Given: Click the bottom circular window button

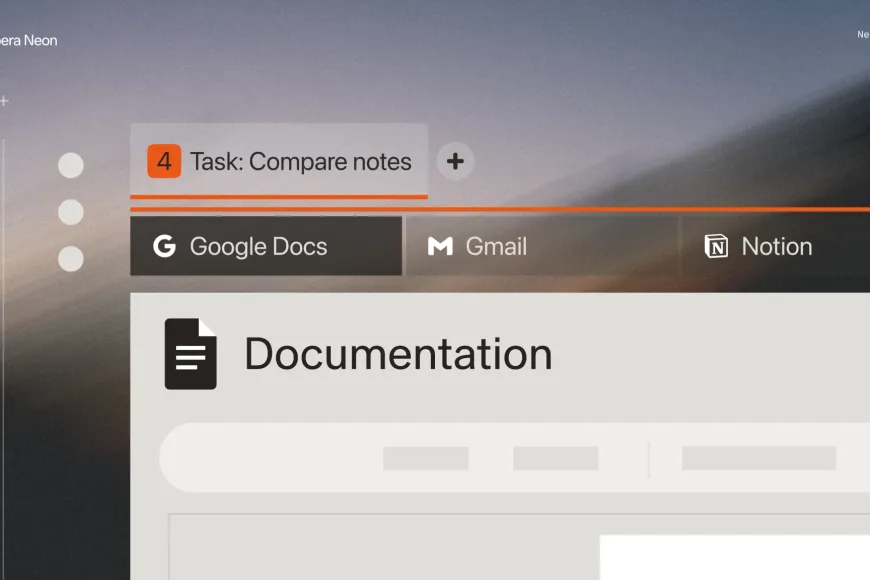Looking at the screenshot, I should coord(71,259).
